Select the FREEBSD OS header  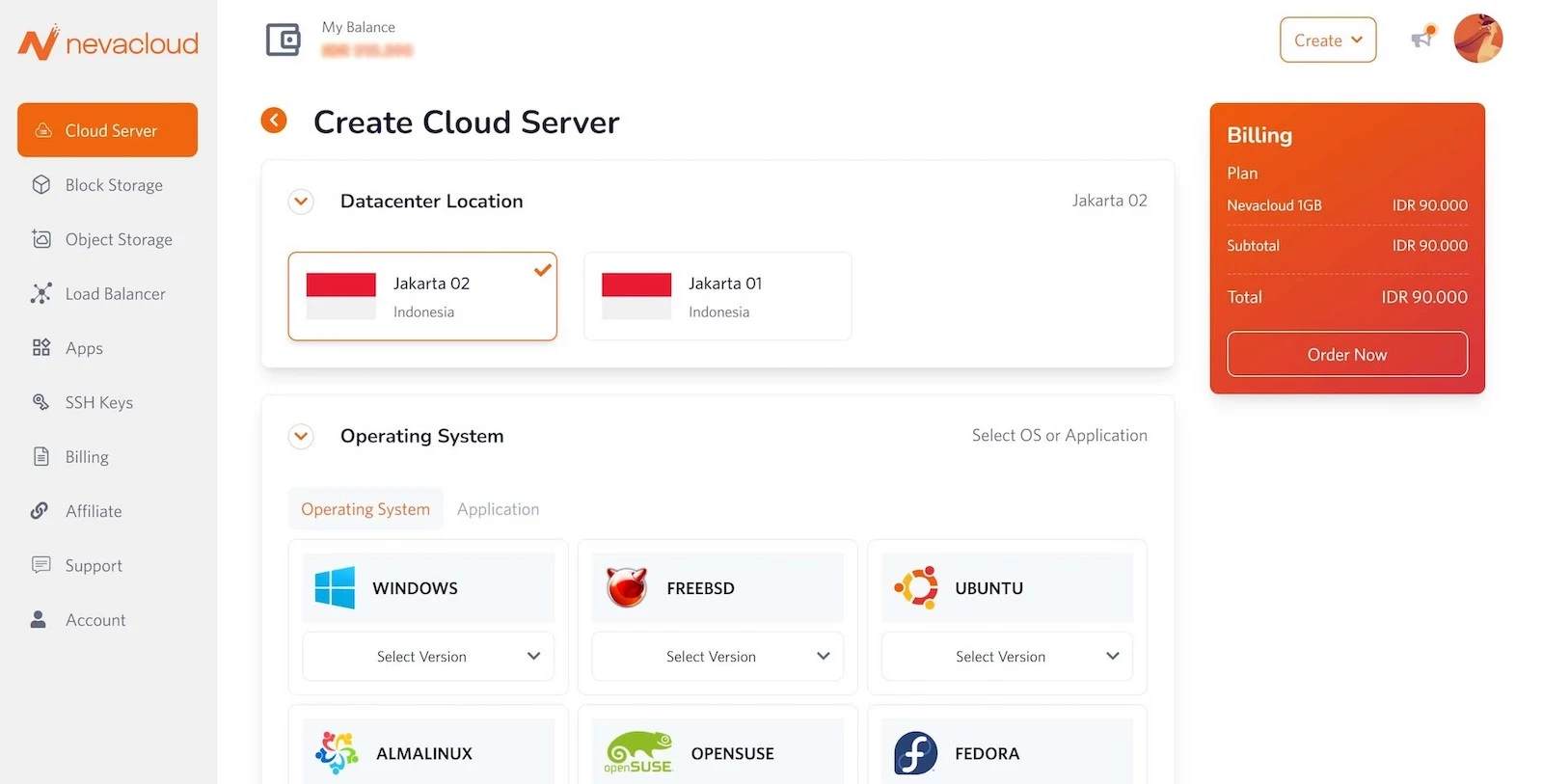click(x=717, y=587)
